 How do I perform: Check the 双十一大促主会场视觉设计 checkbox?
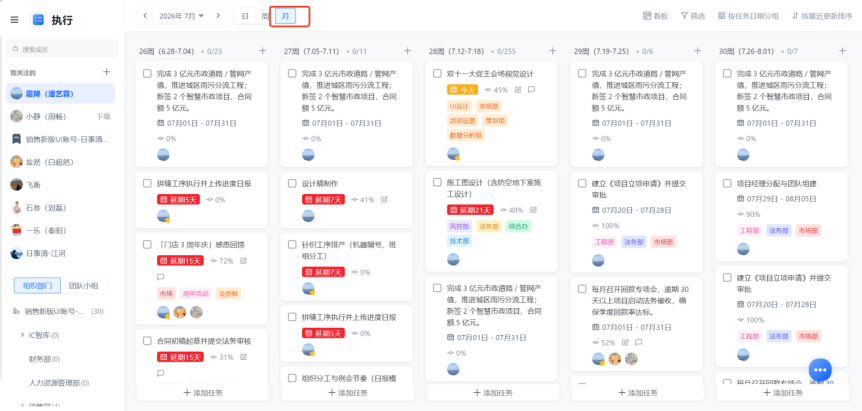tap(438, 74)
